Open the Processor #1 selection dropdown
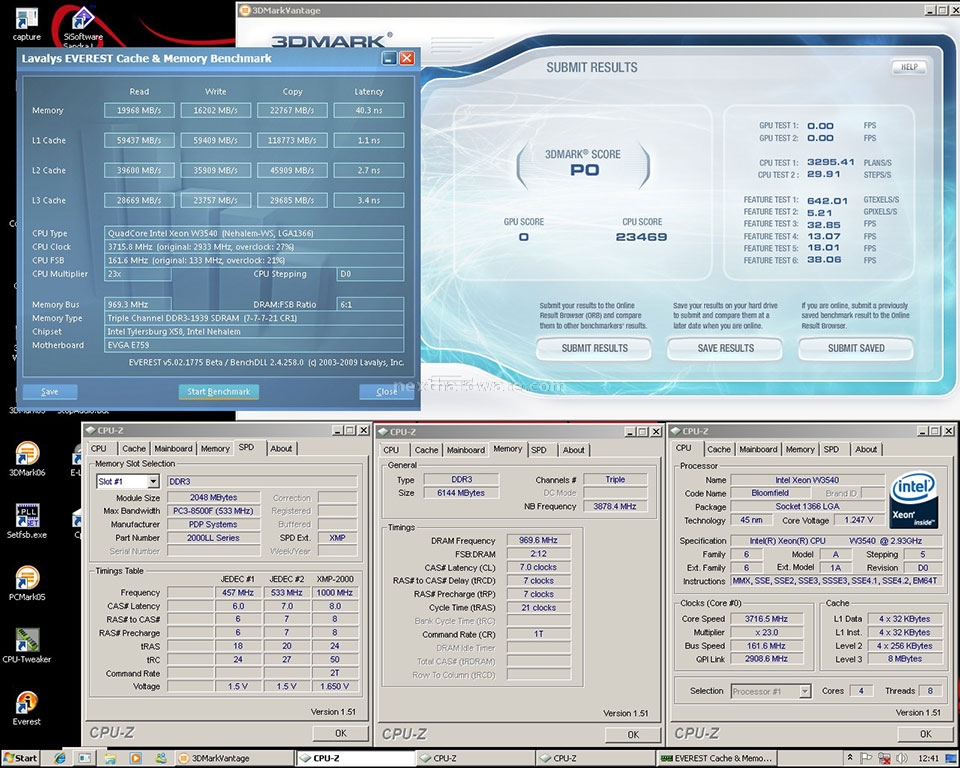The image size is (960, 768). (x=805, y=691)
